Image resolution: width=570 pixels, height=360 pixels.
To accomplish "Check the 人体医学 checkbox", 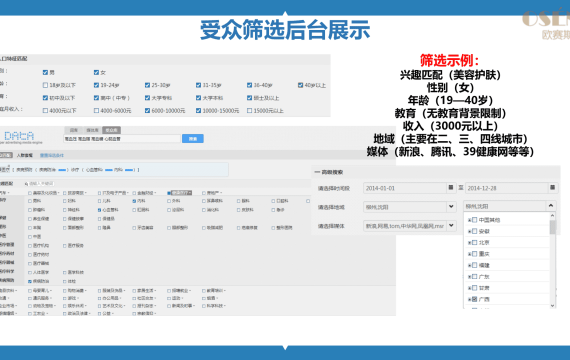I will (30, 272).
